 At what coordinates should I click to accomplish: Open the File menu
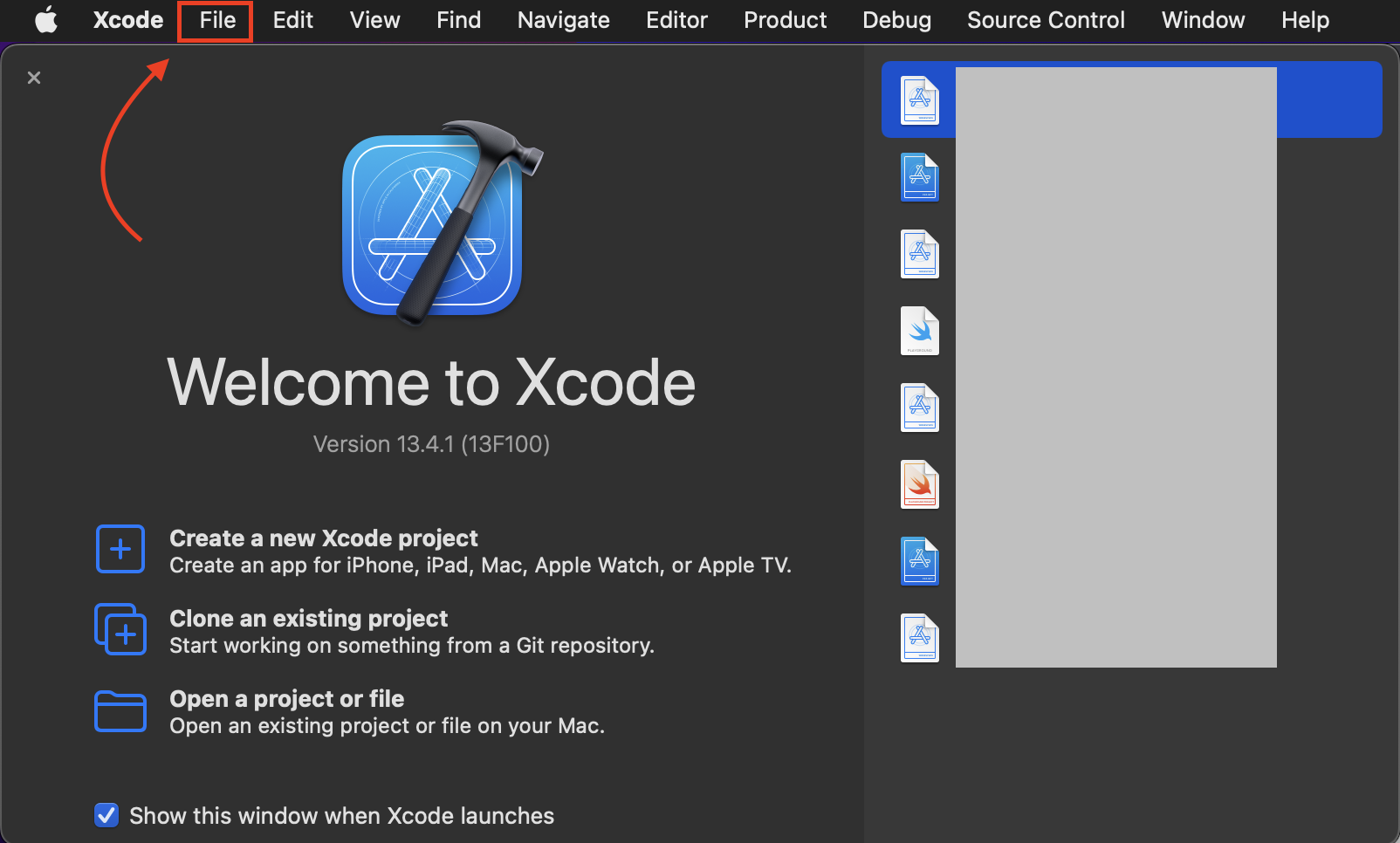[x=216, y=20]
